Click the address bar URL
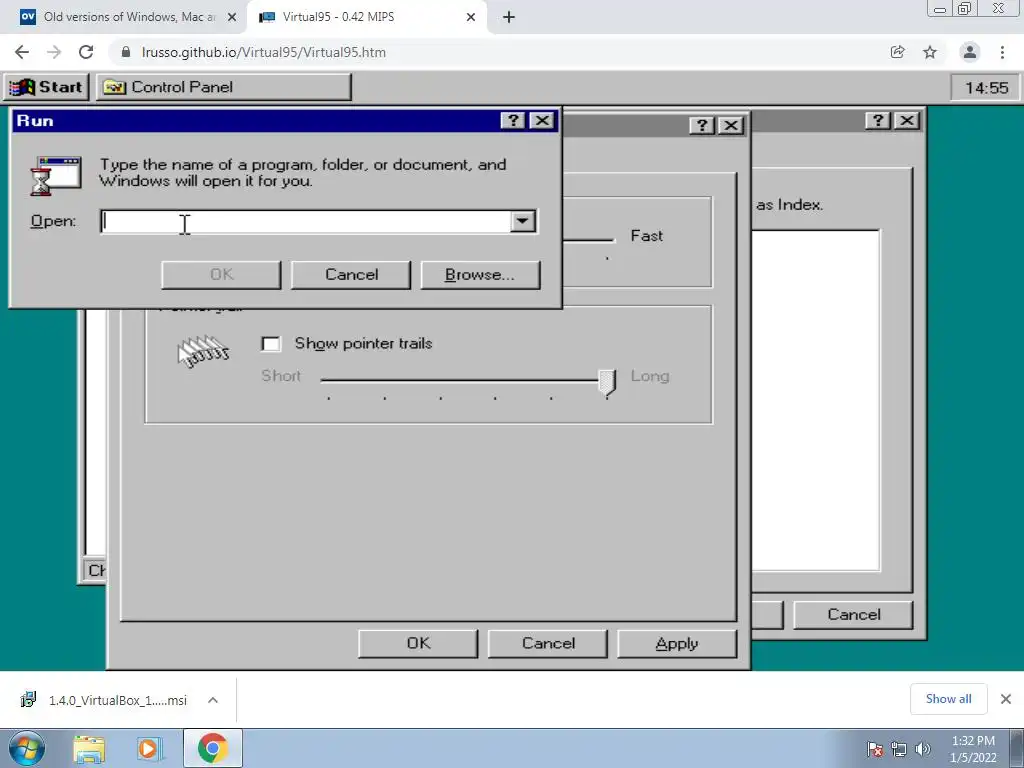 tap(263, 52)
